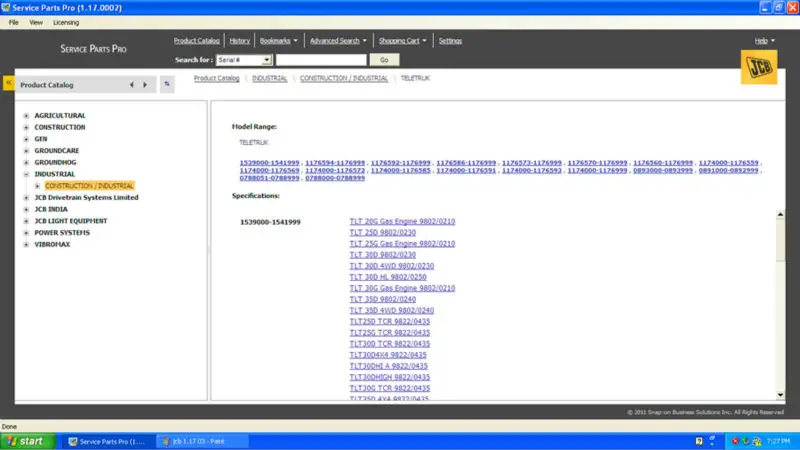Click the catalog sync icon button
The height and width of the screenshot is (450, 800).
(x=167, y=84)
